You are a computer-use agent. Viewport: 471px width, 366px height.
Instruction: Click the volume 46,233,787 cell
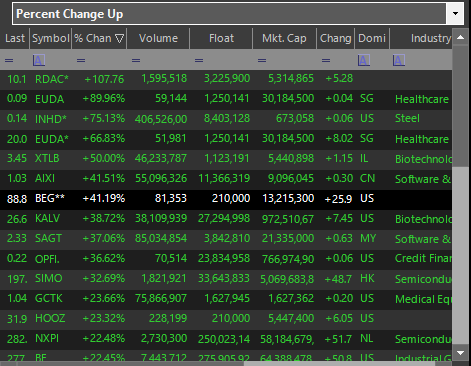click(161, 158)
